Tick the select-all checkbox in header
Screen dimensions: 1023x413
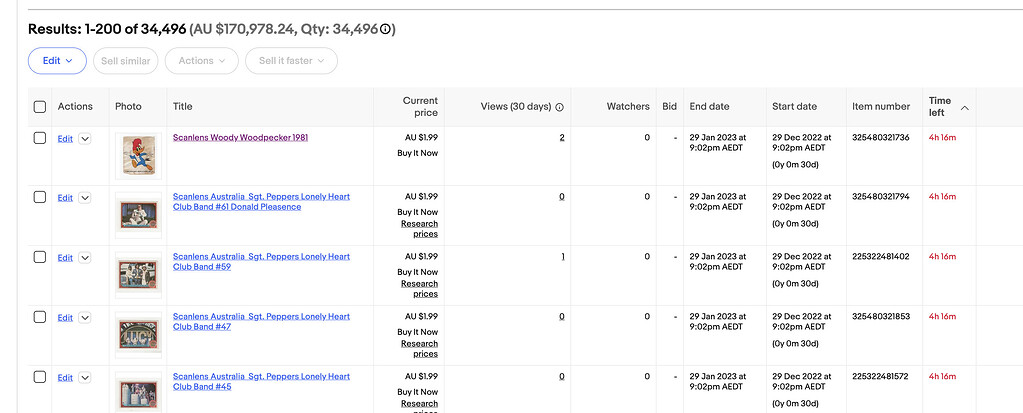[x=40, y=107]
